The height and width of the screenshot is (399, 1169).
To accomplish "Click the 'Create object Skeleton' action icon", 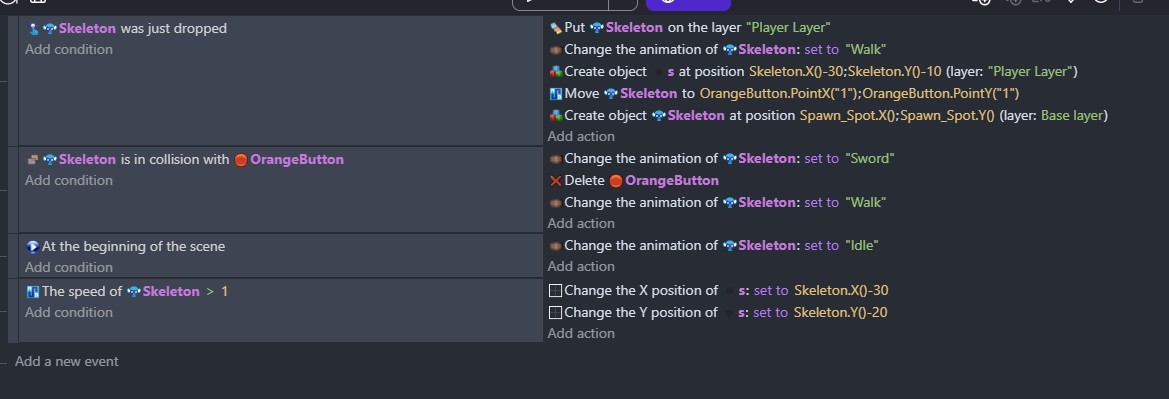I will coord(555,116).
